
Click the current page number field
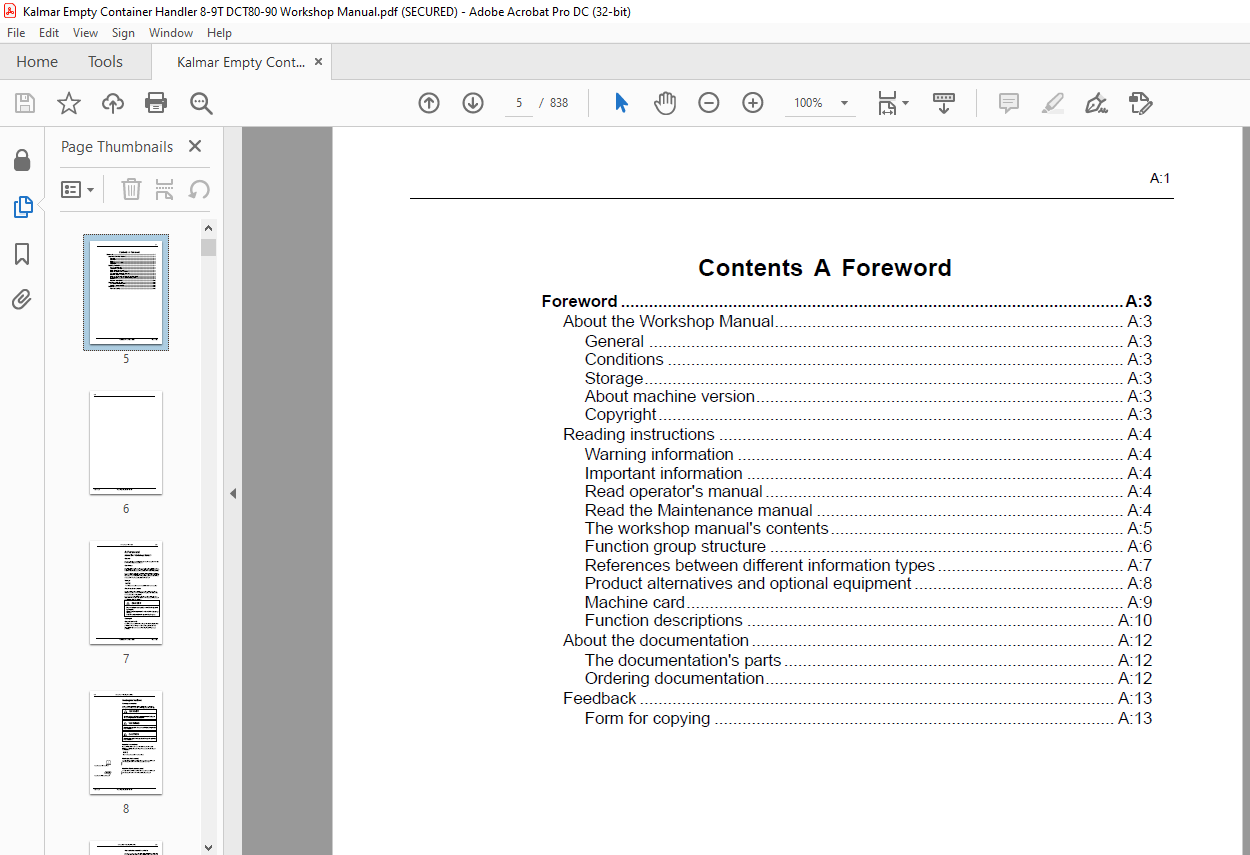pos(519,103)
